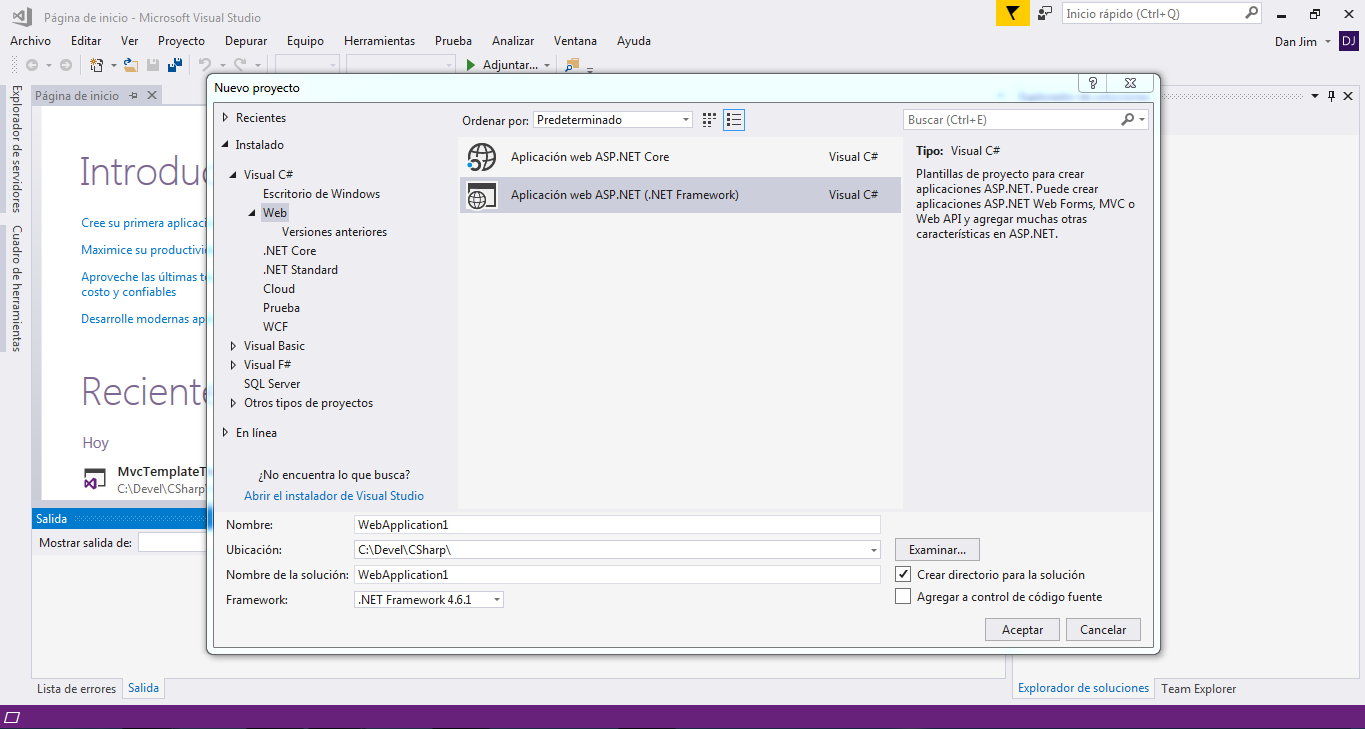The width and height of the screenshot is (1365, 729).
Task: Switch template list to small icons view
Action: click(x=709, y=120)
